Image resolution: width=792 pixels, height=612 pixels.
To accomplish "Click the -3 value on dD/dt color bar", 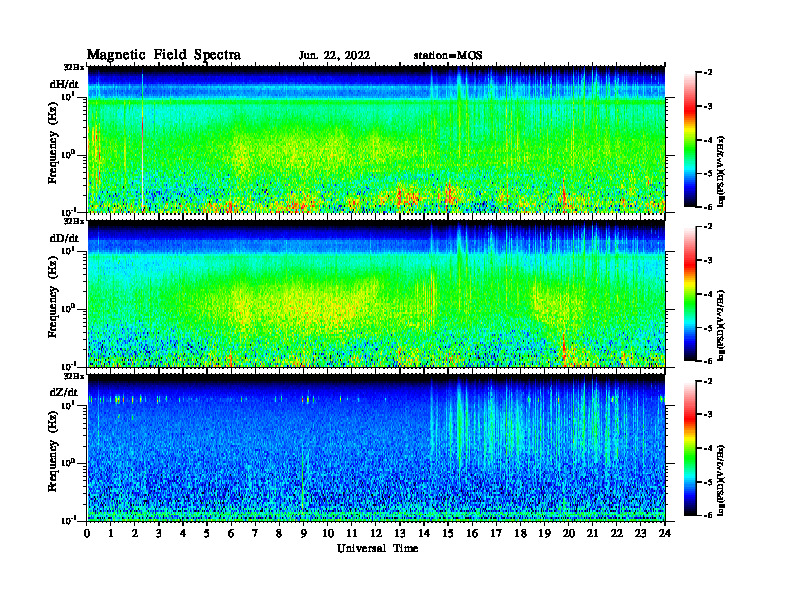I will click(707, 261).
